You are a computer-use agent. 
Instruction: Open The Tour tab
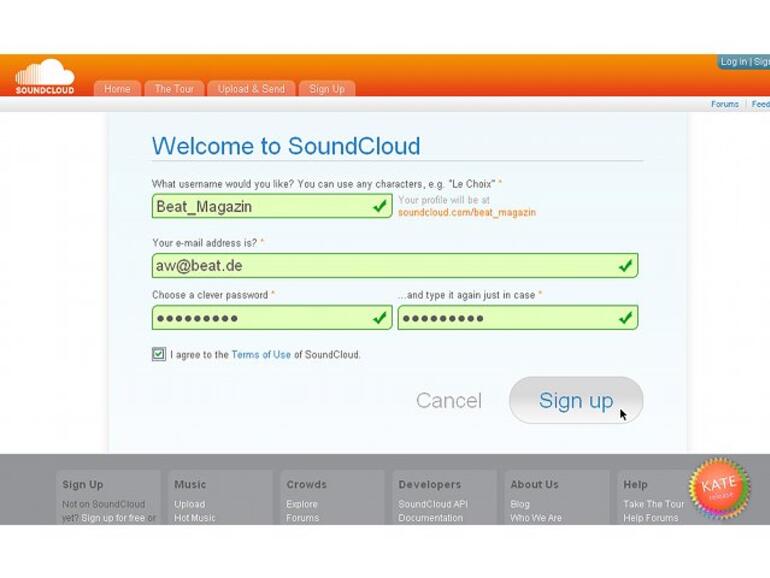[x=174, y=89]
